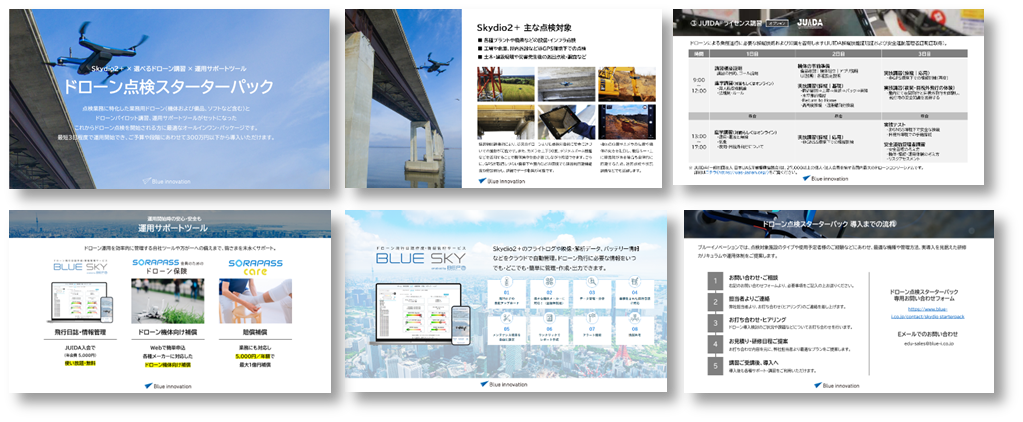The image size is (1023, 422).
Task: Click the 賠償補償 label
Action: pos(255,333)
